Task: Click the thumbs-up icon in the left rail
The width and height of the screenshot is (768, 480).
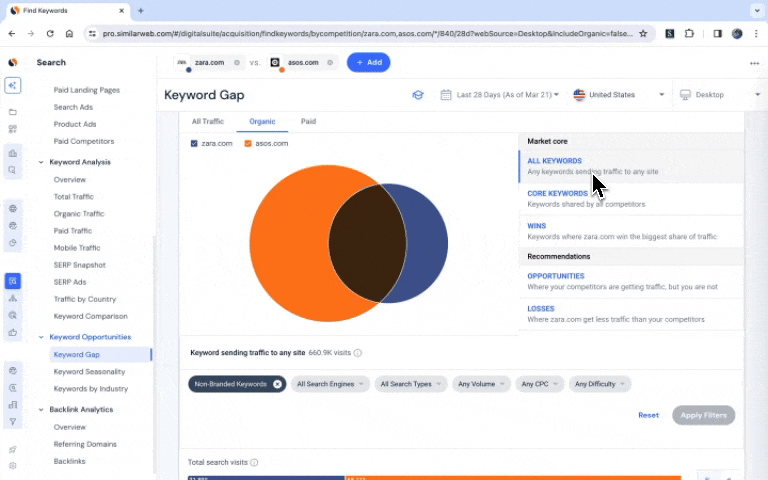Action: (13, 333)
